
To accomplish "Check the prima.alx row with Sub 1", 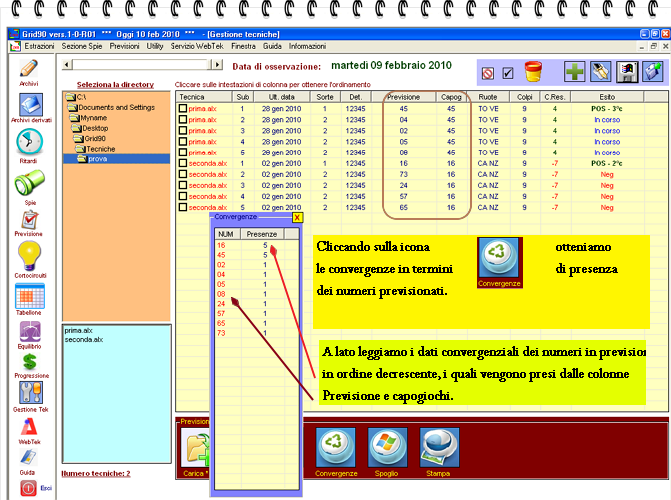I will (x=183, y=109).
